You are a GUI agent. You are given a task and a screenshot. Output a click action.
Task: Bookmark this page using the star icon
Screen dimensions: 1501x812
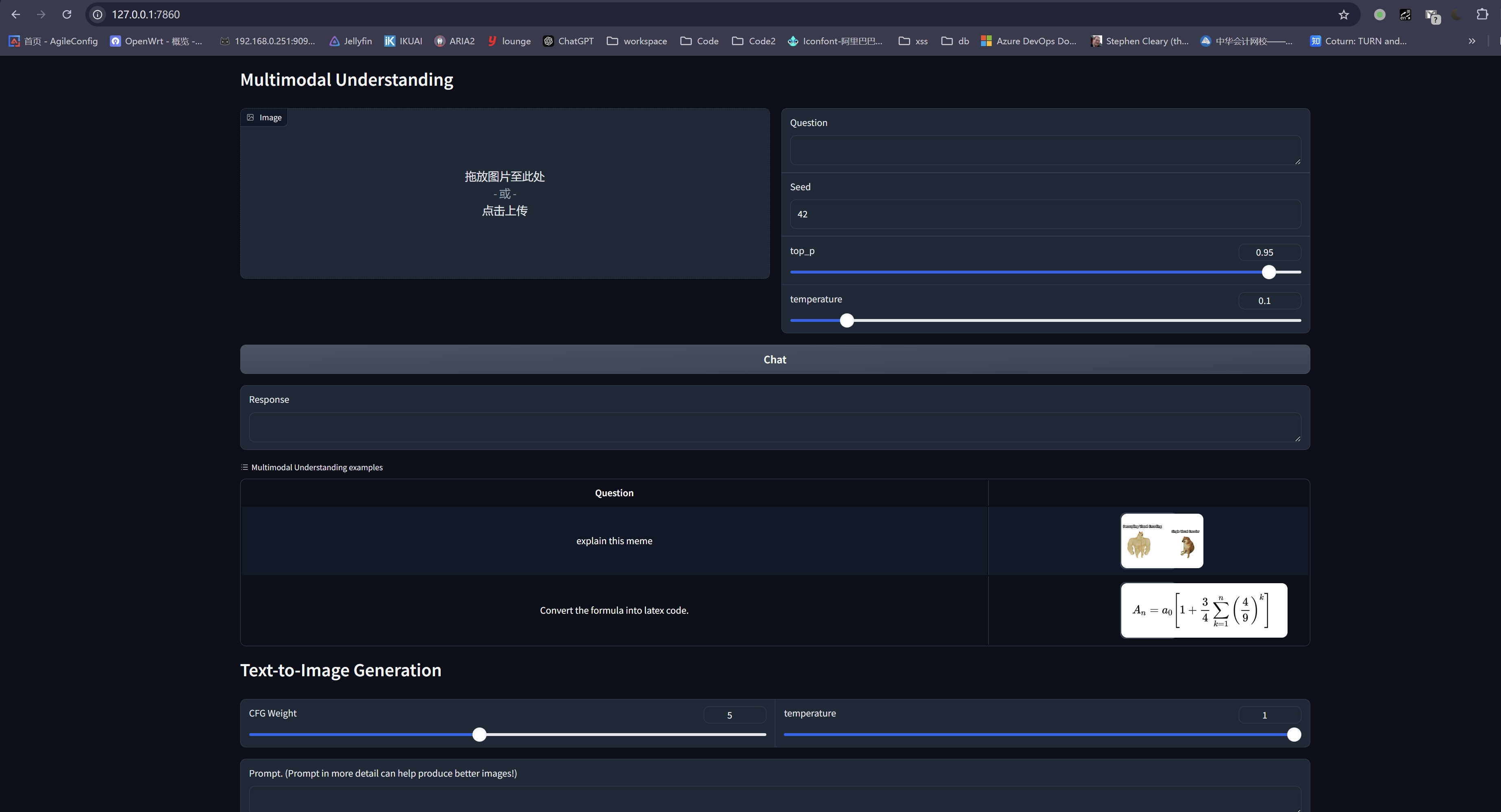point(1344,15)
